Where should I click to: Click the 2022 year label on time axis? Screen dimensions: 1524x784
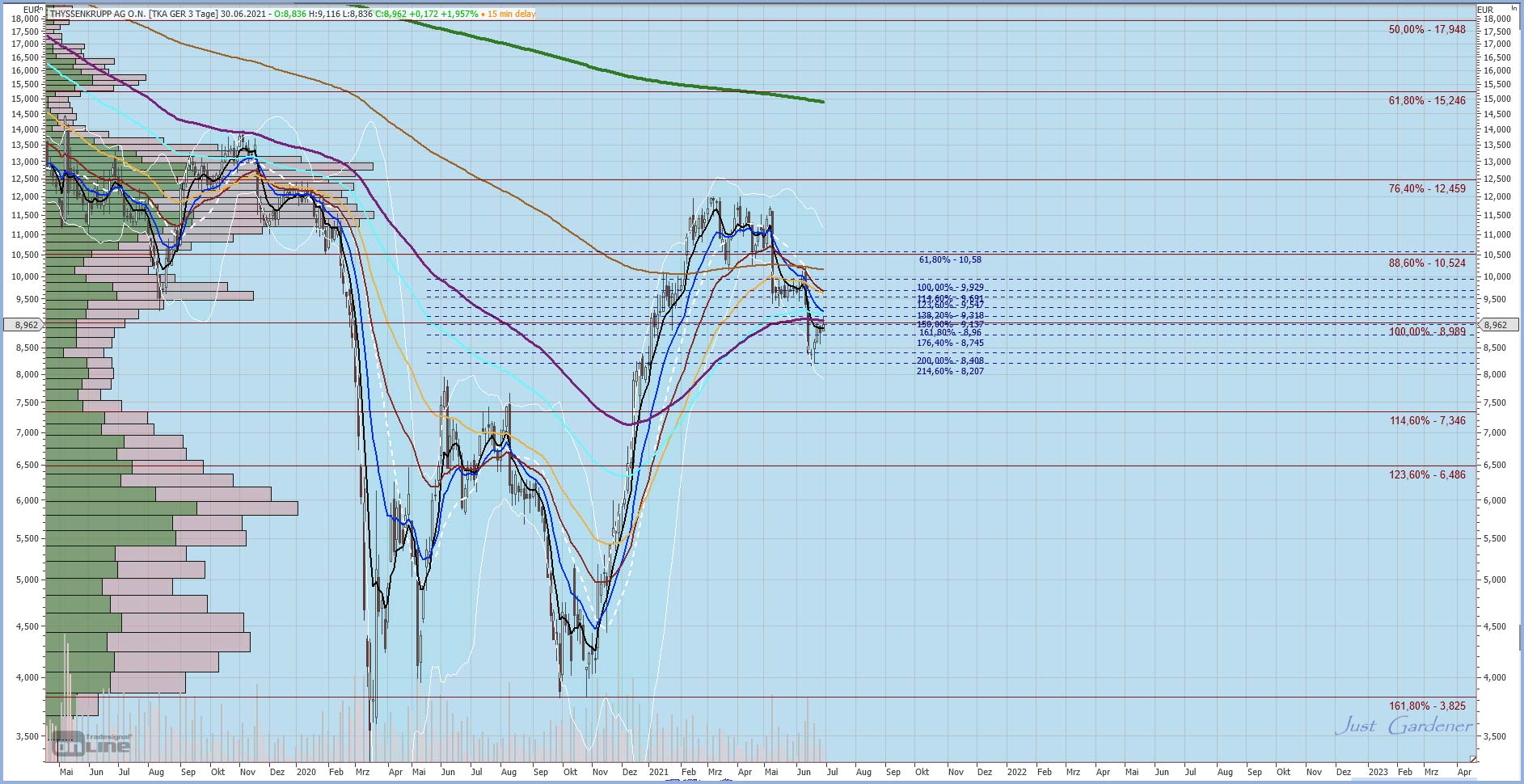click(1016, 773)
